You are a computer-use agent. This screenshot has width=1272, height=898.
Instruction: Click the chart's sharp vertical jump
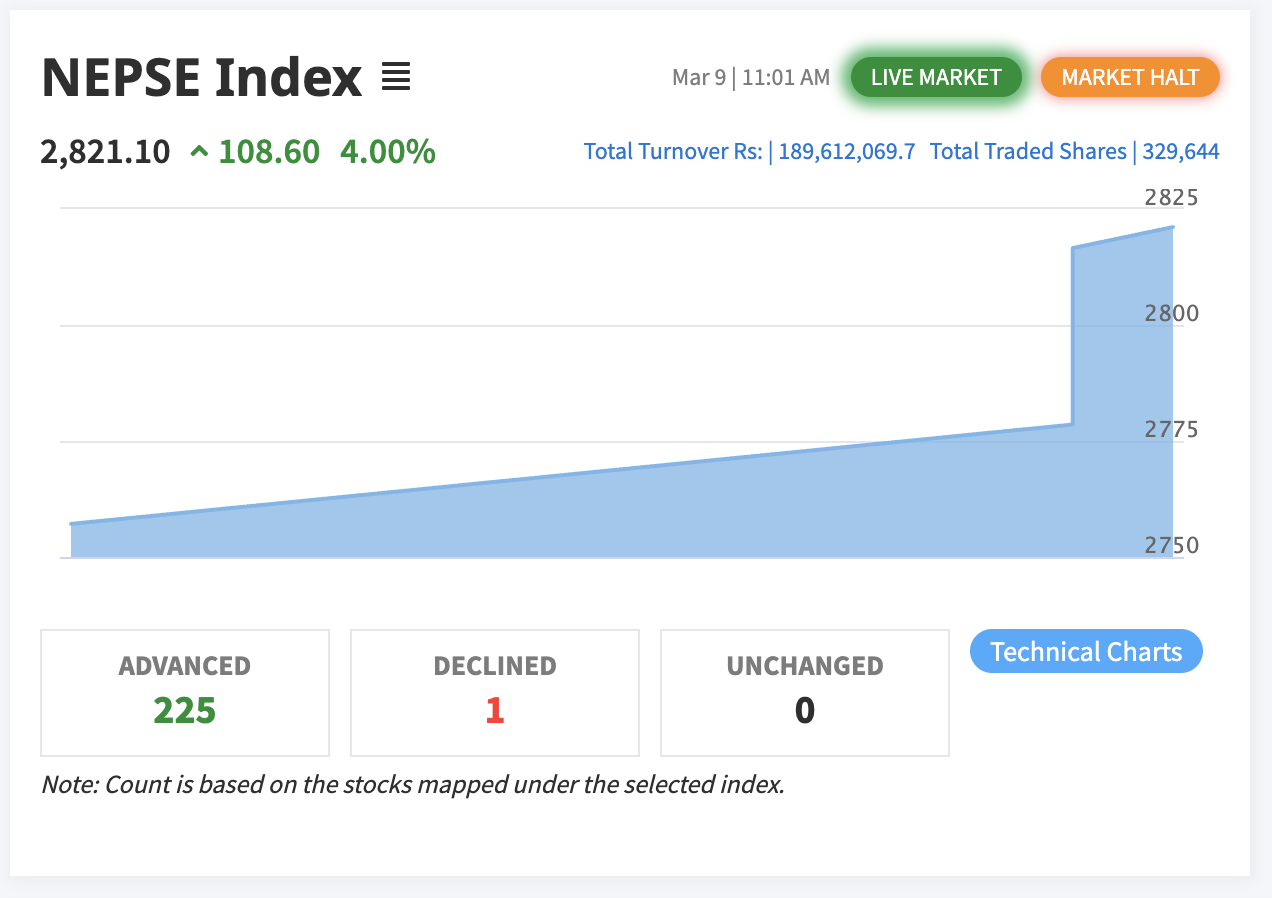(1072, 335)
